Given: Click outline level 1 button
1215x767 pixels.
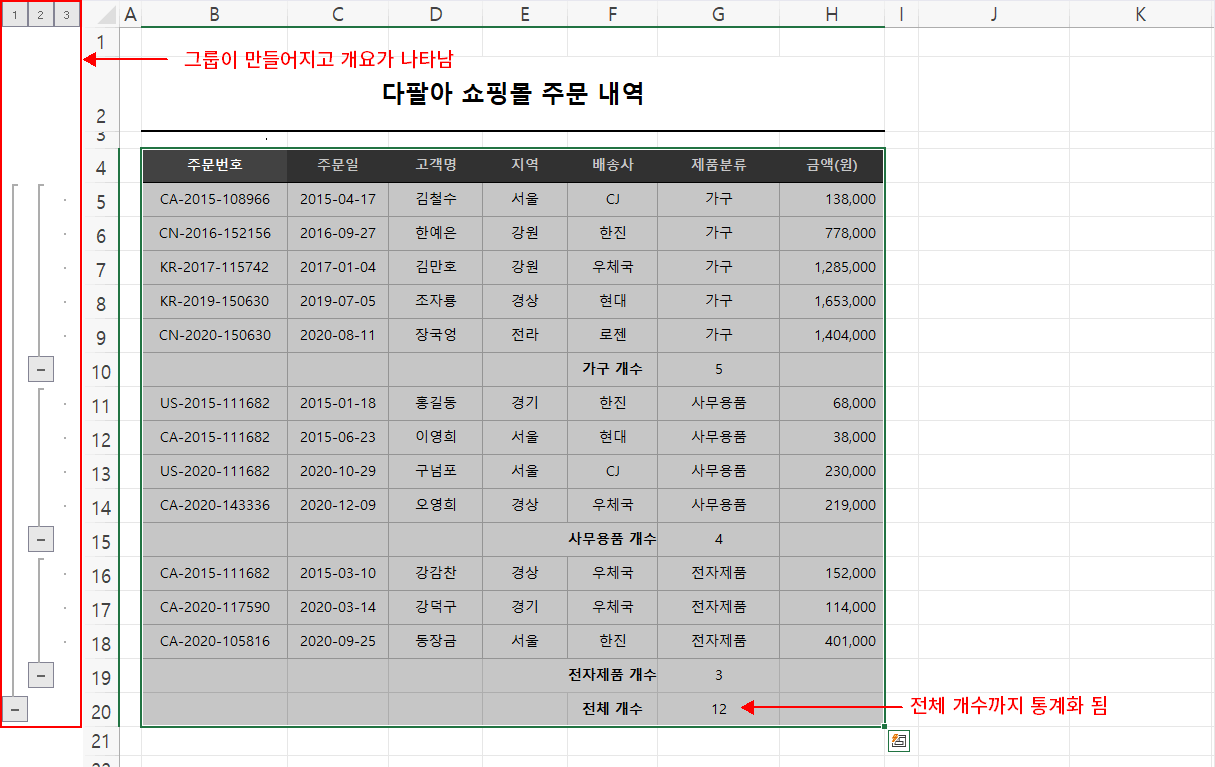Looking at the screenshot, I should tap(17, 15).
